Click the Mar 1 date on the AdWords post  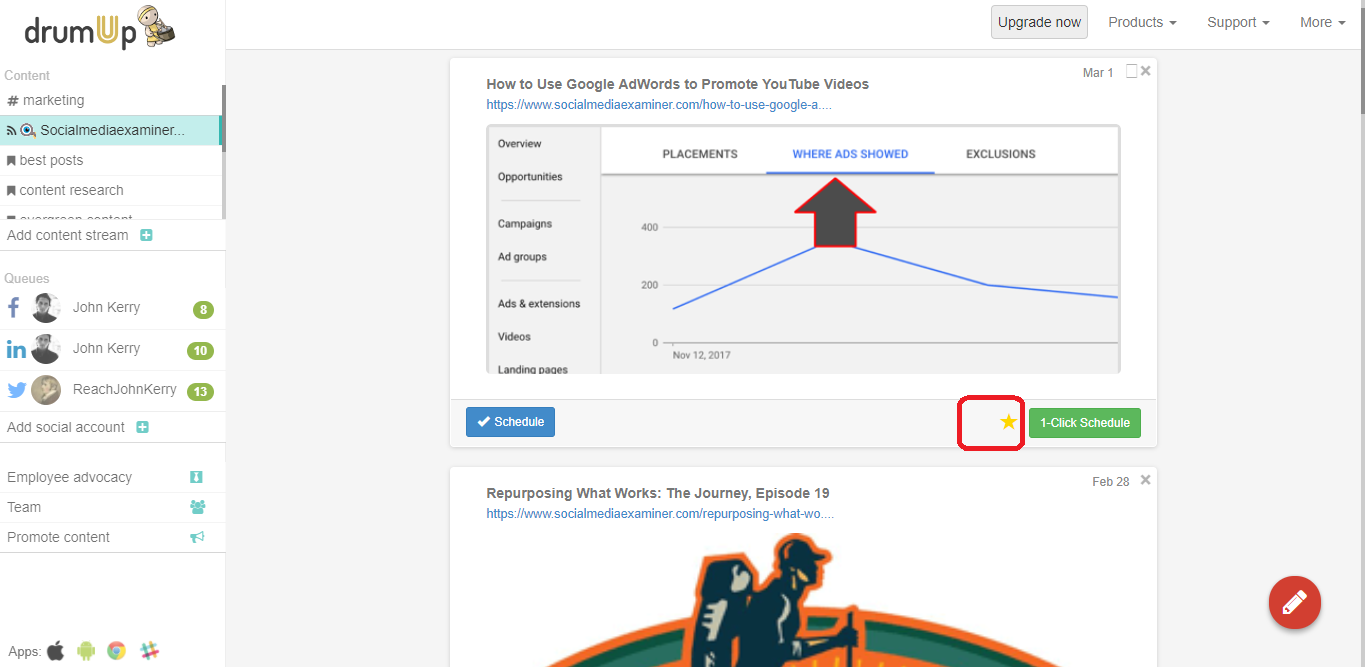[1098, 73]
